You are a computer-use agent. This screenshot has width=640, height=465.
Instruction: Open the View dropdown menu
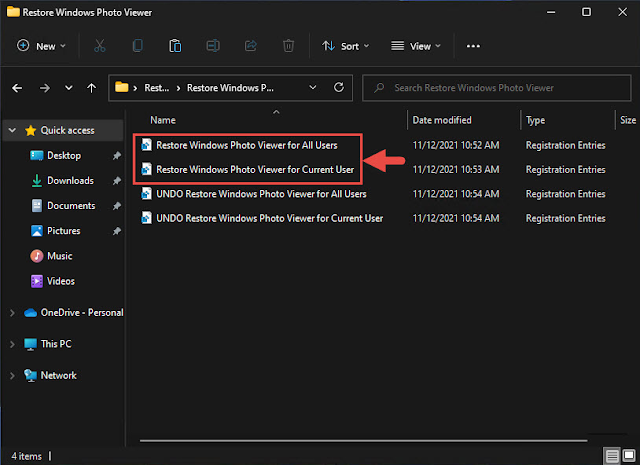[416, 46]
